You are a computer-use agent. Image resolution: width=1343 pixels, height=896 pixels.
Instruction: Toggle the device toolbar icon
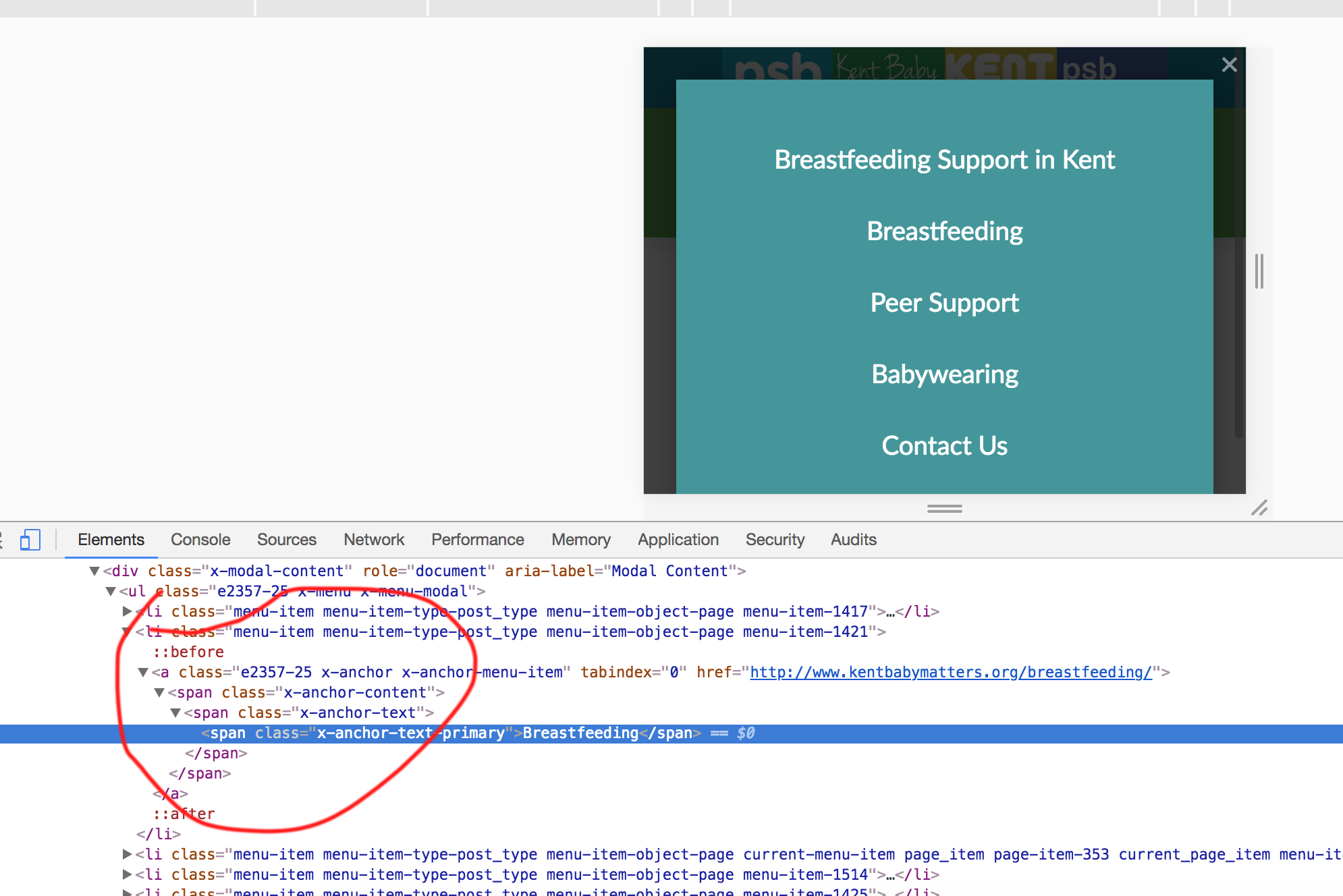(30, 540)
